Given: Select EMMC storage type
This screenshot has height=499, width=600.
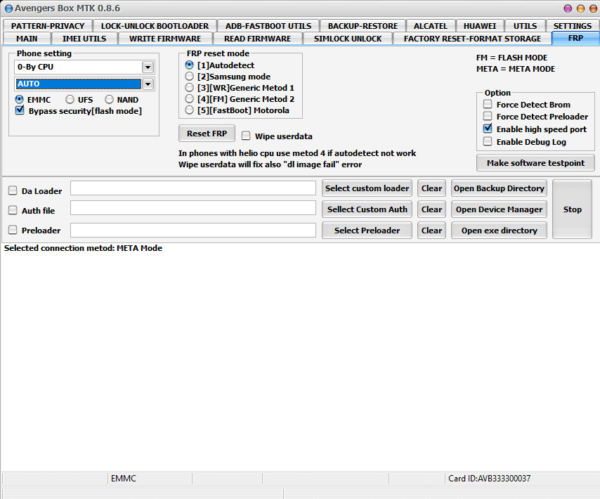Looking at the screenshot, I should [x=19, y=99].
